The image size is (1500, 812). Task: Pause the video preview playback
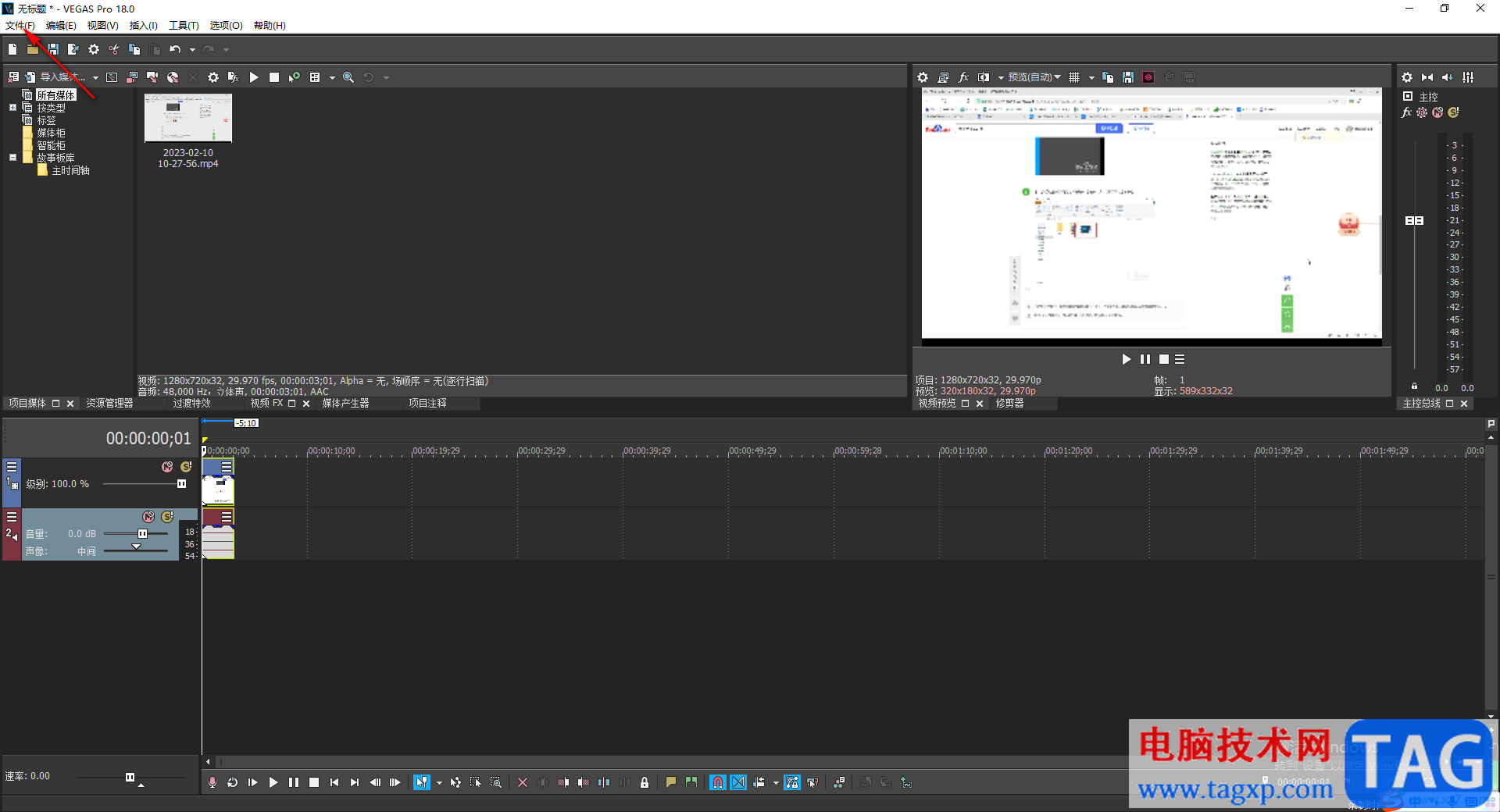click(x=1145, y=359)
